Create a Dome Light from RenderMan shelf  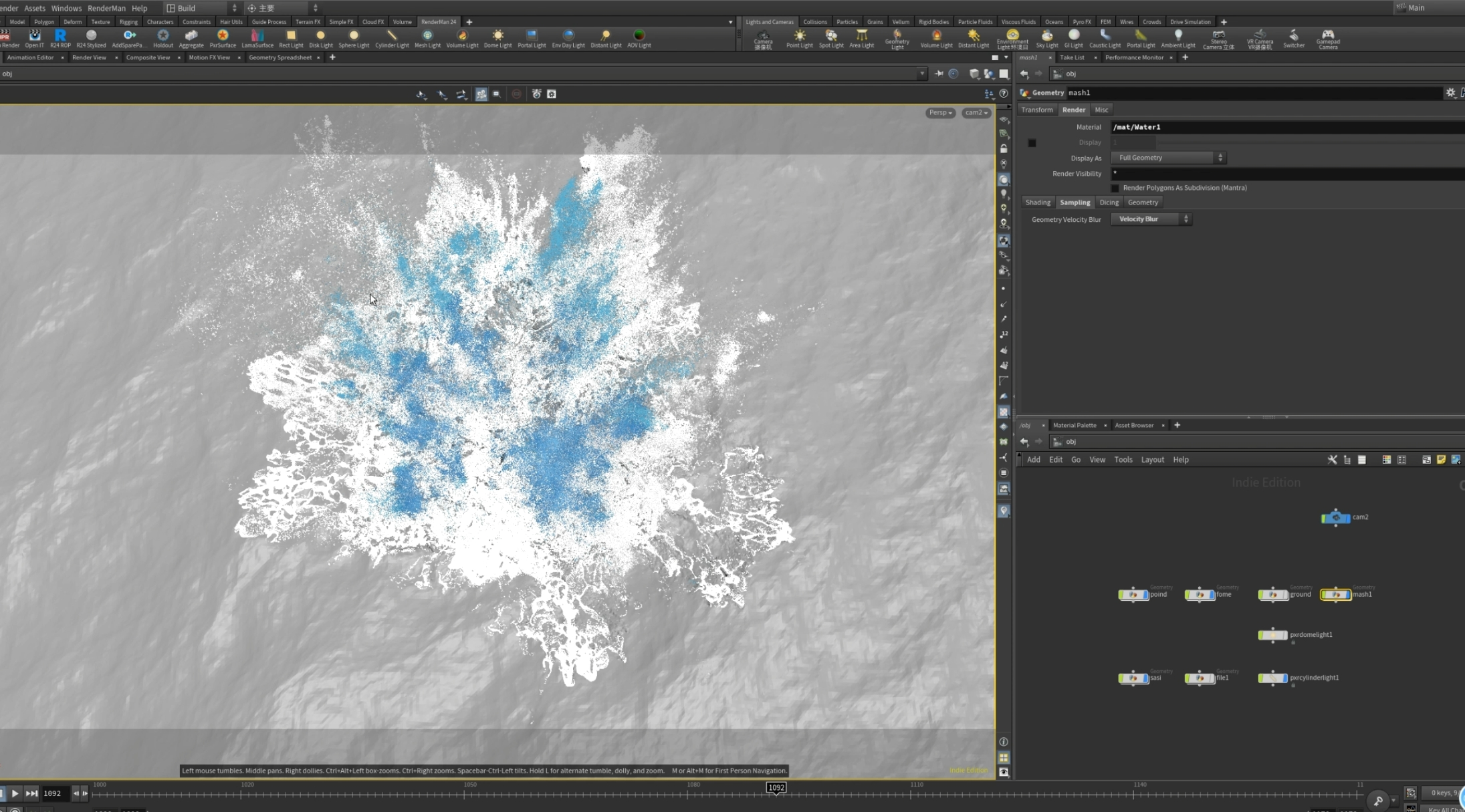(x=497, y=37)
